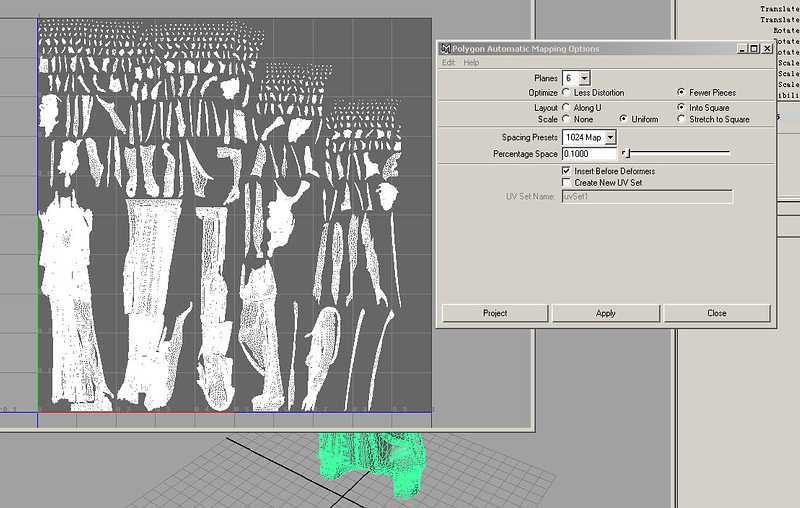Click the Apply button
The width and height of the screenshot is (800, 508).
coord(606,313)
